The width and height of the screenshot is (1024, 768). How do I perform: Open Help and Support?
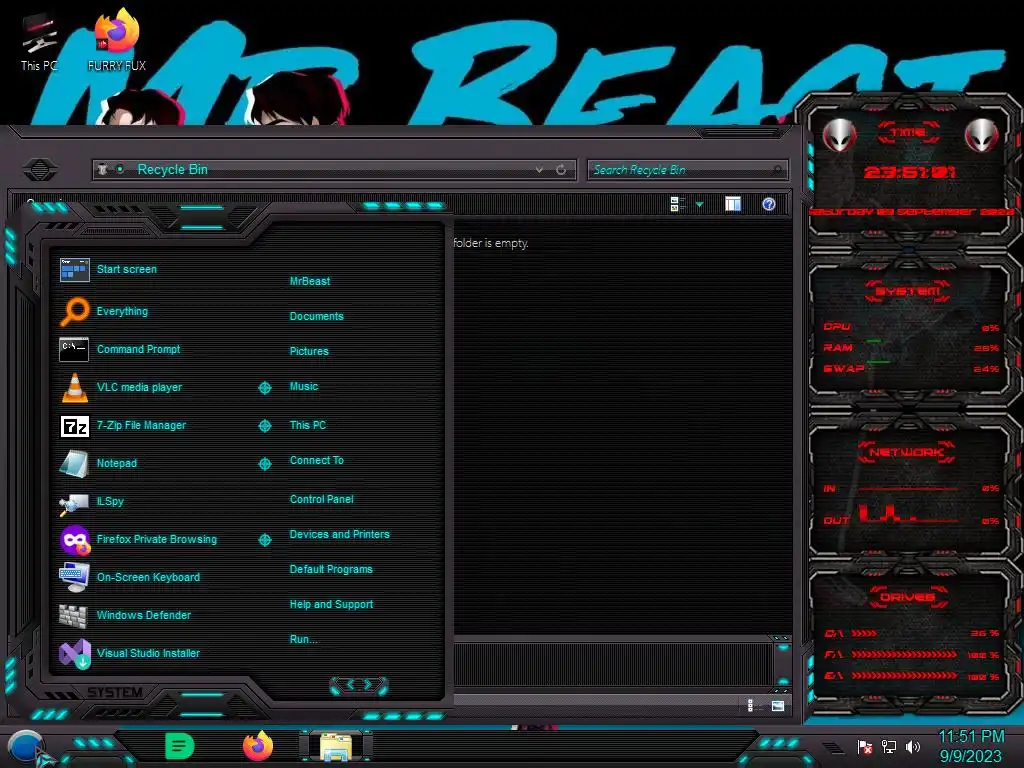(x=331, y=605)
